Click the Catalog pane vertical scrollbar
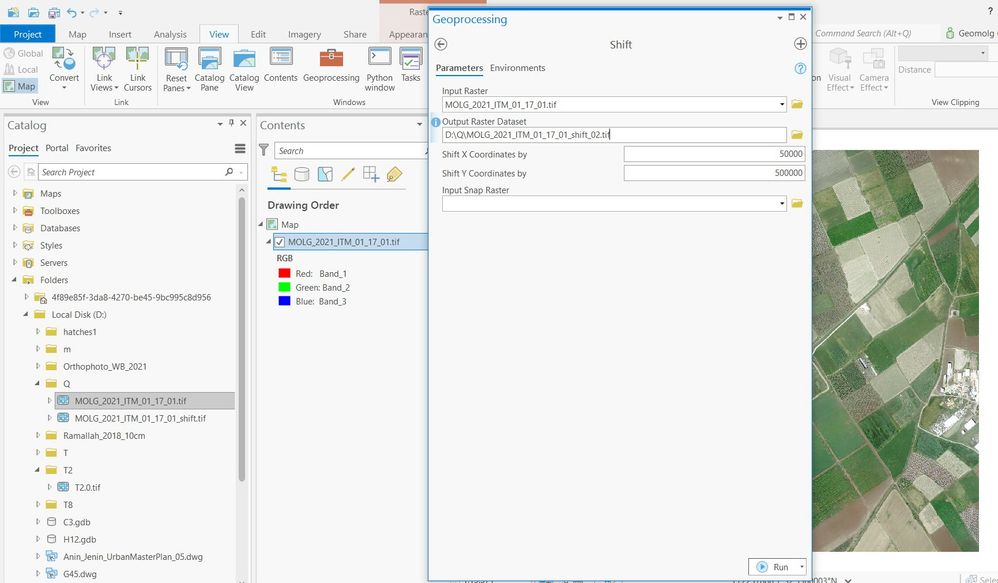998x583 pixels. (x=242, y=337)
